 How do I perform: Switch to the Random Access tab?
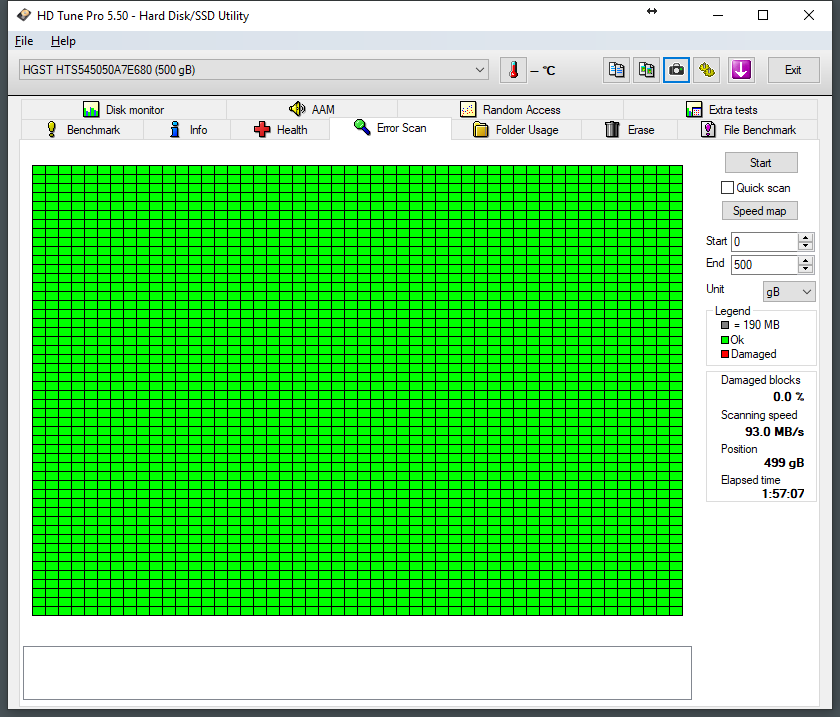(x=510, y=110)
